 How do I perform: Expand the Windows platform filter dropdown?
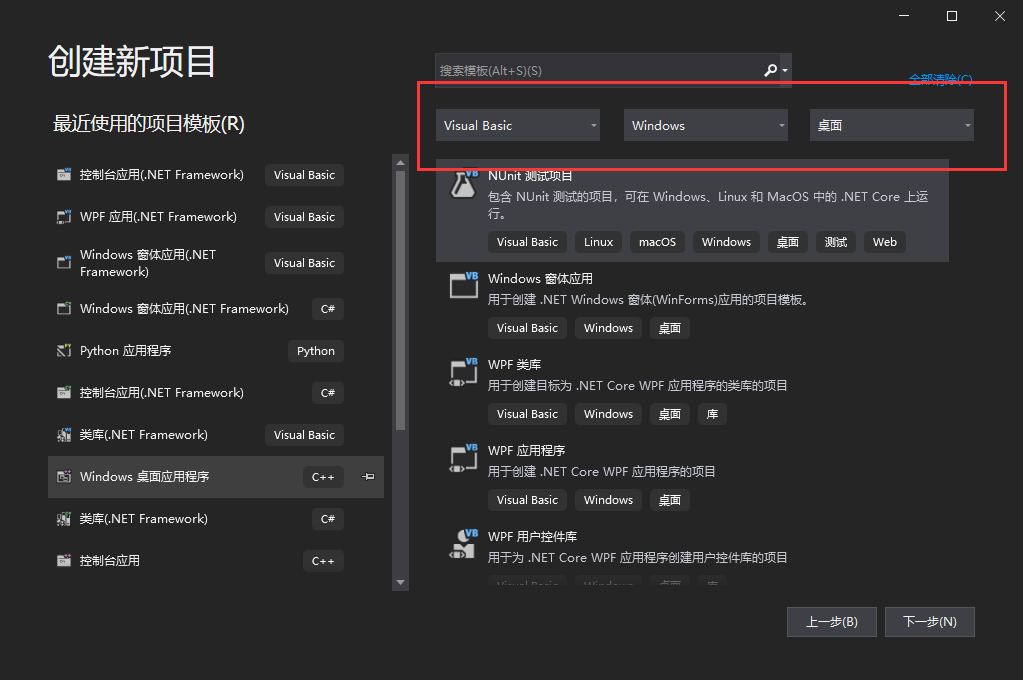coord(706,125)
